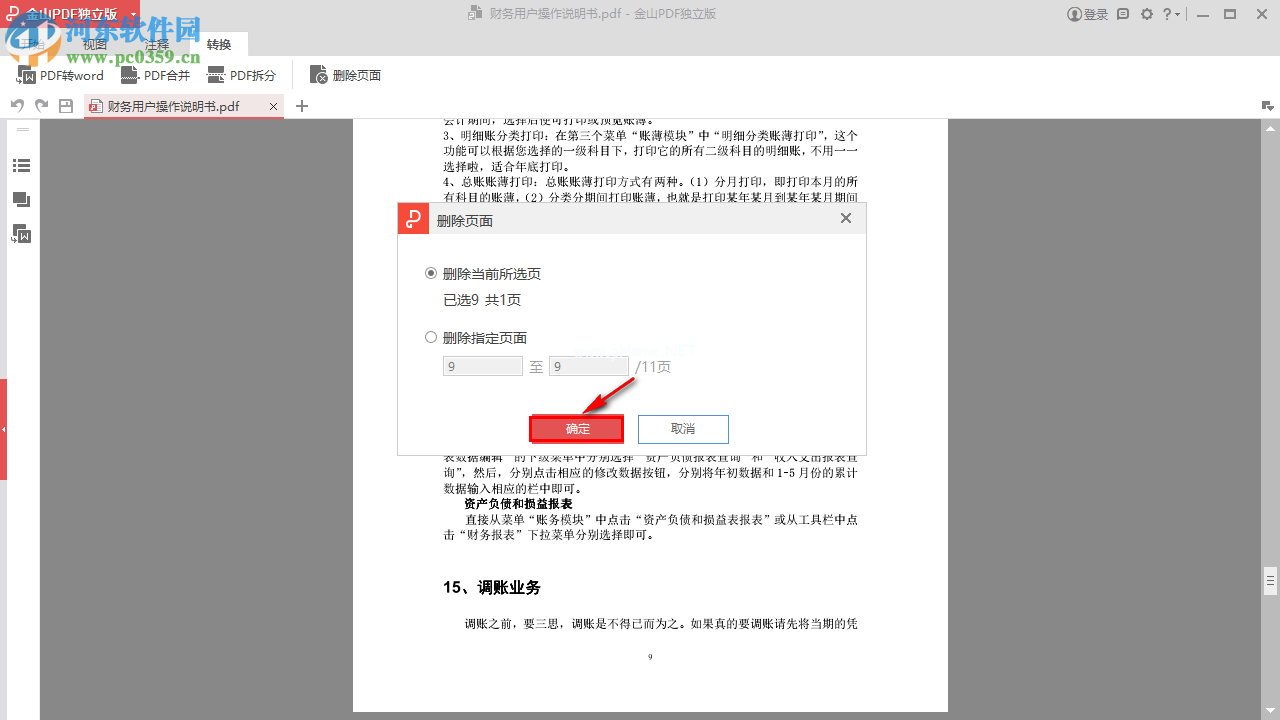Click the PDF转word conversion tool
Image resolution: width=1280 pixels, height=720 pixels.
(x=61, y=75)
